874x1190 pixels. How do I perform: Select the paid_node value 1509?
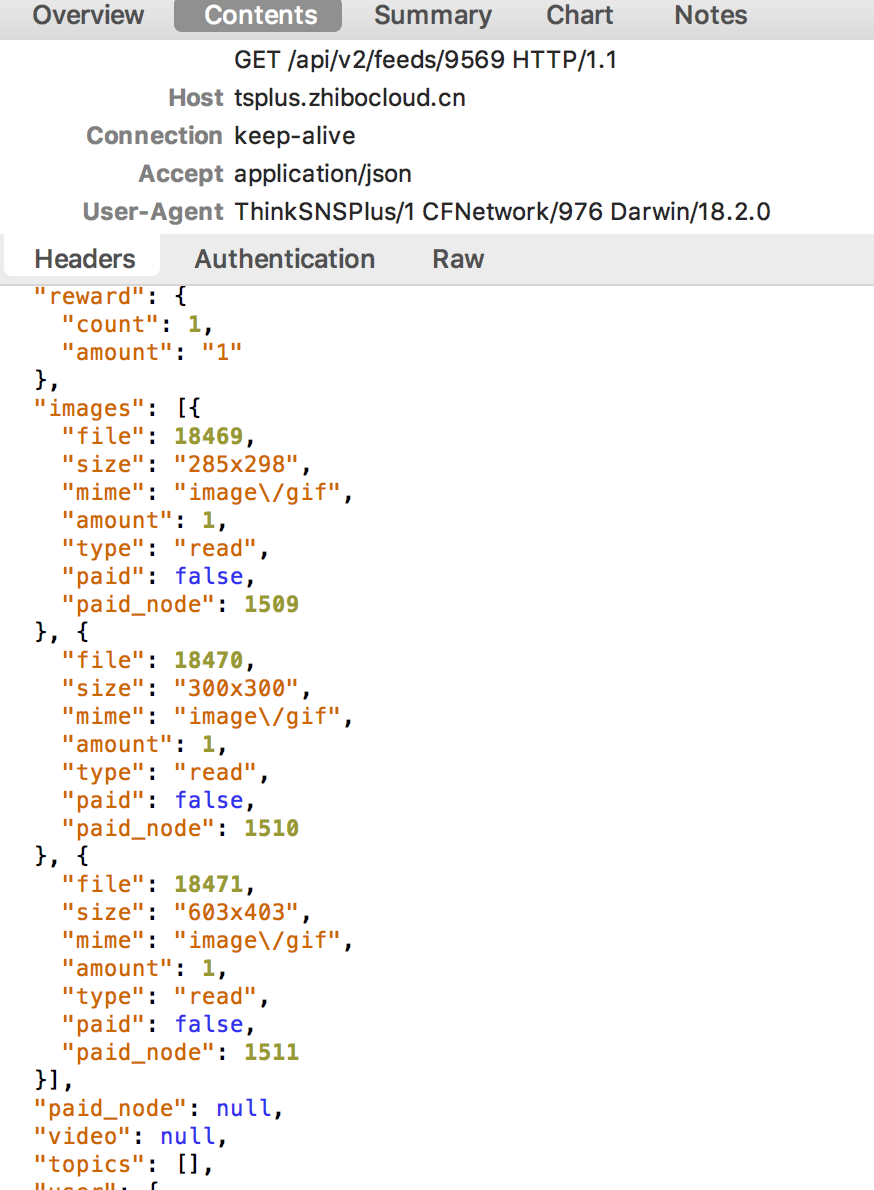click(x=271, y=604)
